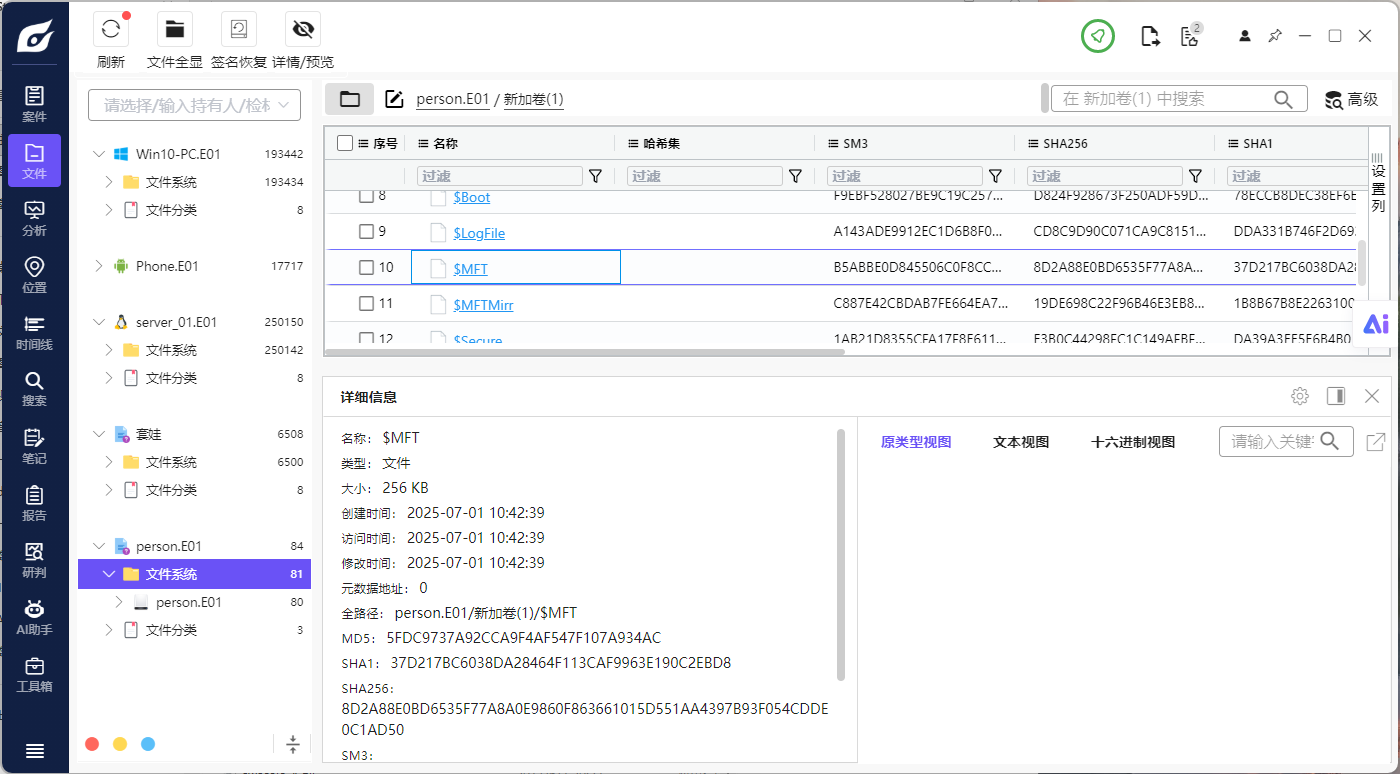Open the $MFTMirr file link

483,304
